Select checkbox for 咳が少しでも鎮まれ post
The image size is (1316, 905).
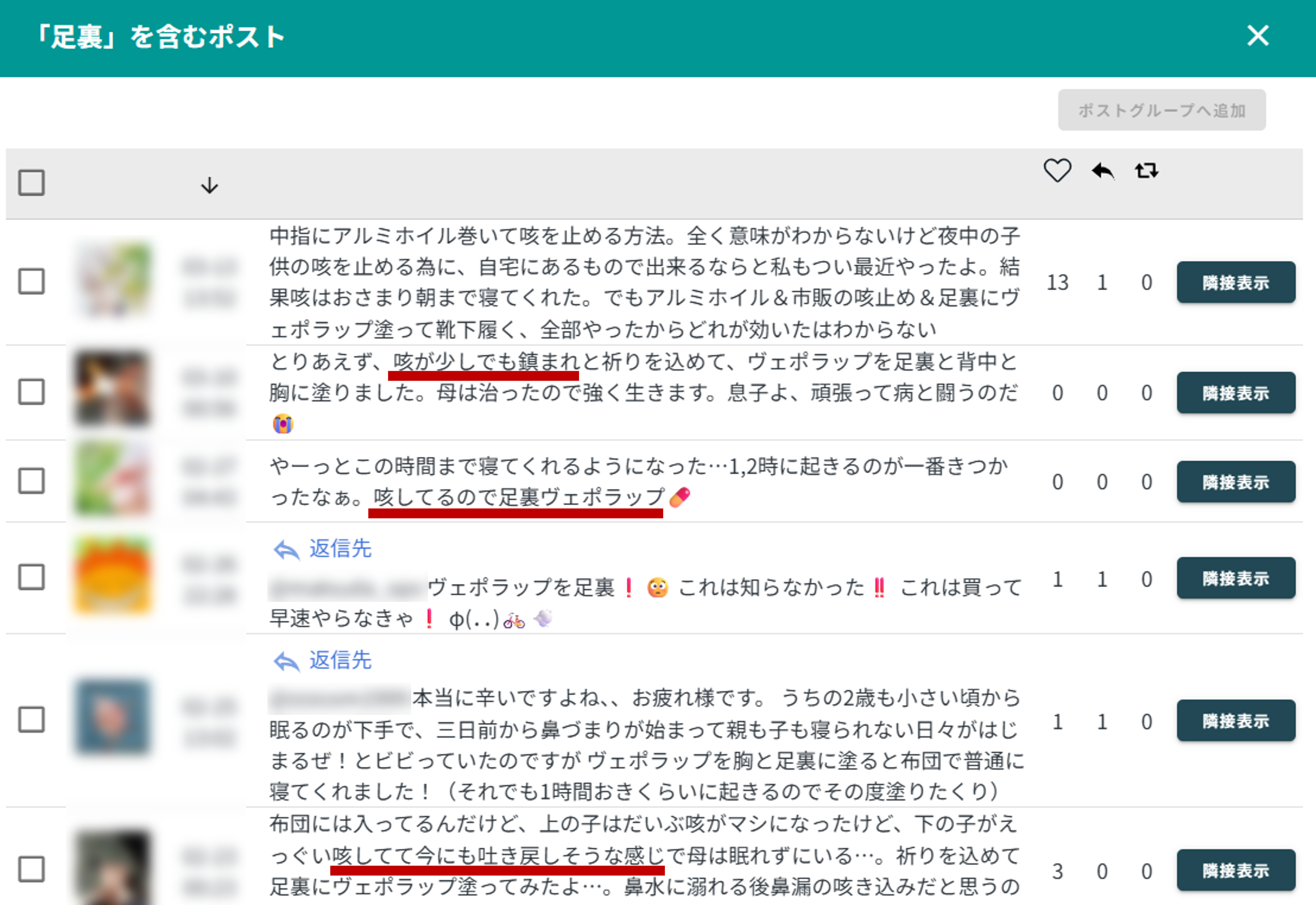31,392
